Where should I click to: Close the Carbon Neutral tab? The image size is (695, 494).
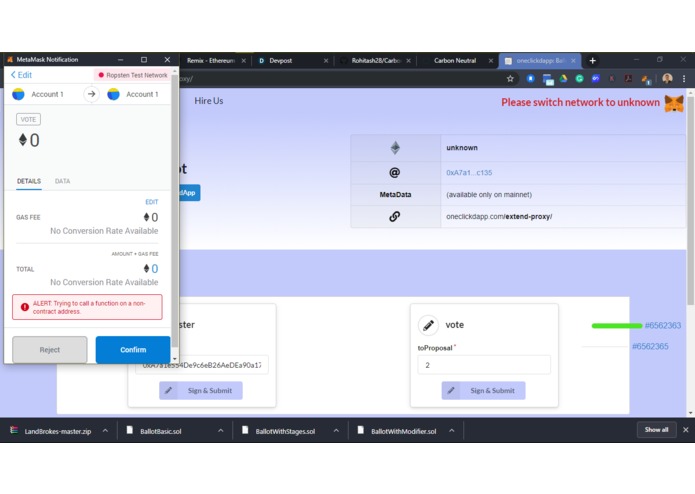pyautogui.click(x=491, y=61)
